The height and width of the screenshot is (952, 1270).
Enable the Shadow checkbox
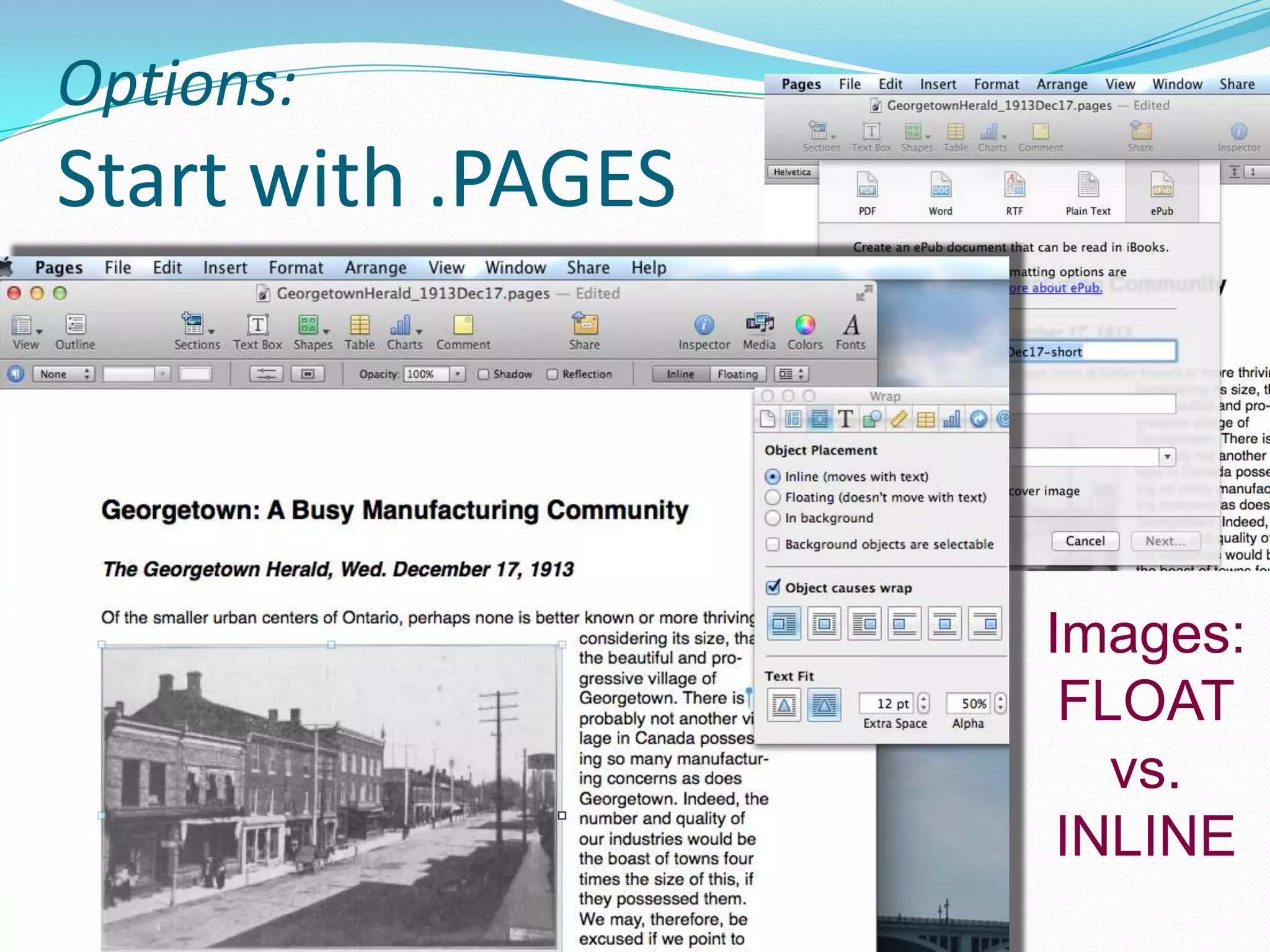pyautogui.click(x=484, y=374)
